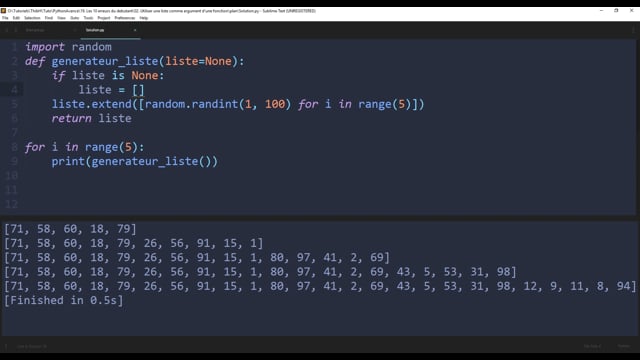The width and height of the screenshot is (640, 360).
Task: Click line number 7 in the gutter
Action: [15, 133]
